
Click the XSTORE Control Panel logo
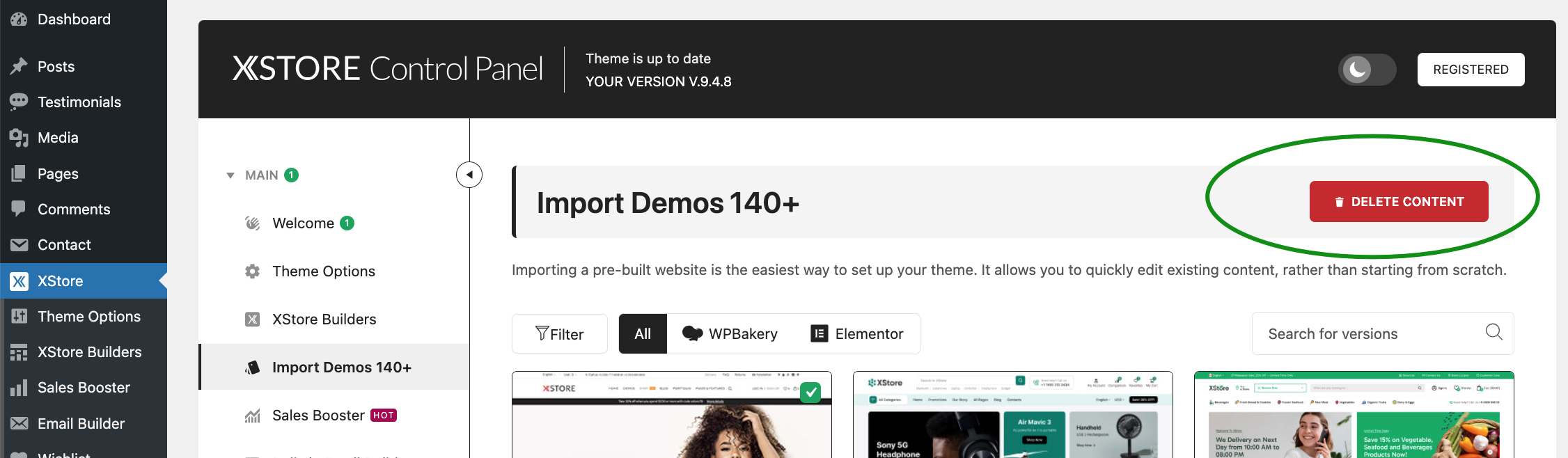(387, 69)
